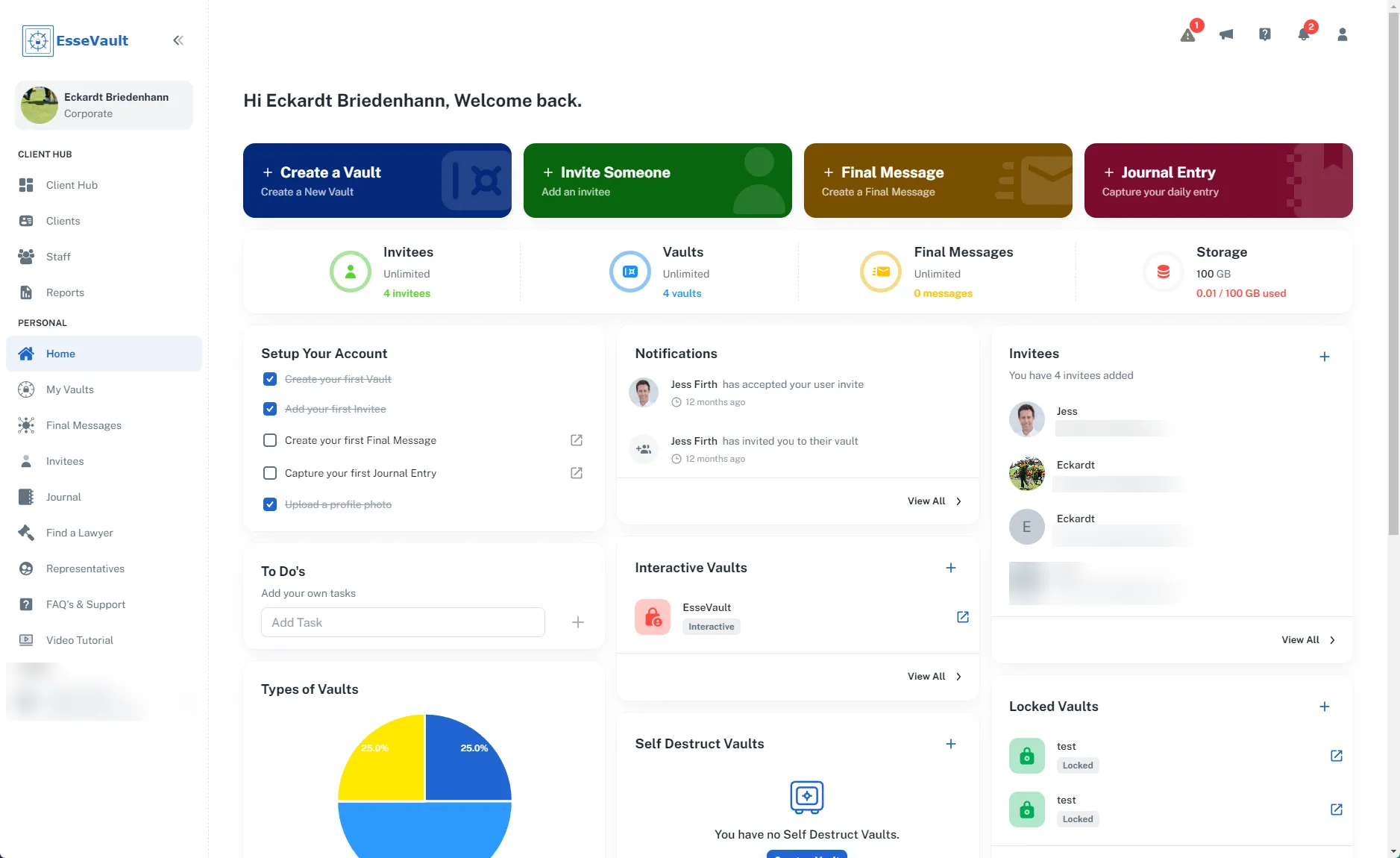The width and height of the screenshot is (1400, 858).
Task: Click the Final Messages yellow stat icon
Action: (881, 272)
